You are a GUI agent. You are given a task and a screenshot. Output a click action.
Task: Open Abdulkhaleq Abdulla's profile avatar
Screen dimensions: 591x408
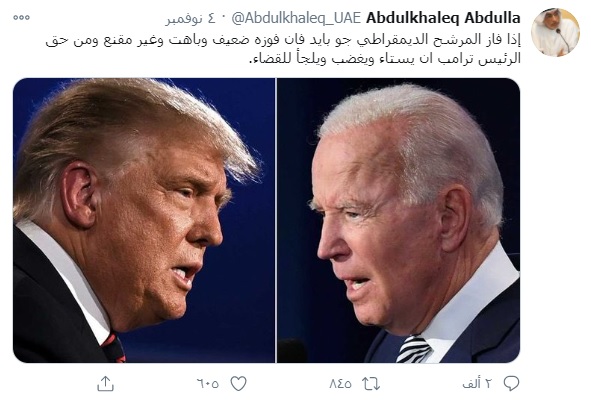555,32
